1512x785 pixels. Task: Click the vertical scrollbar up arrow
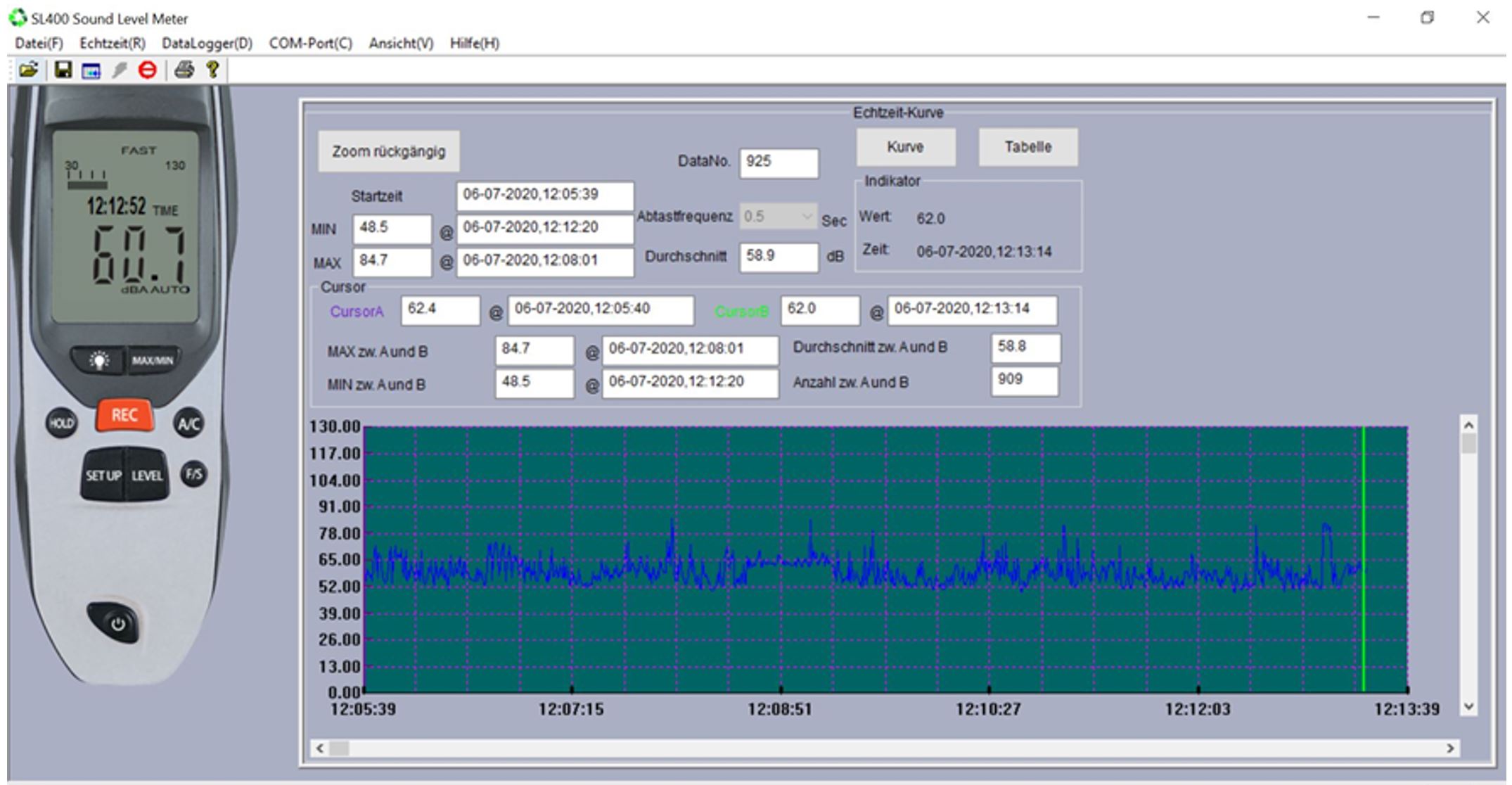click(x=1468, y=426)
